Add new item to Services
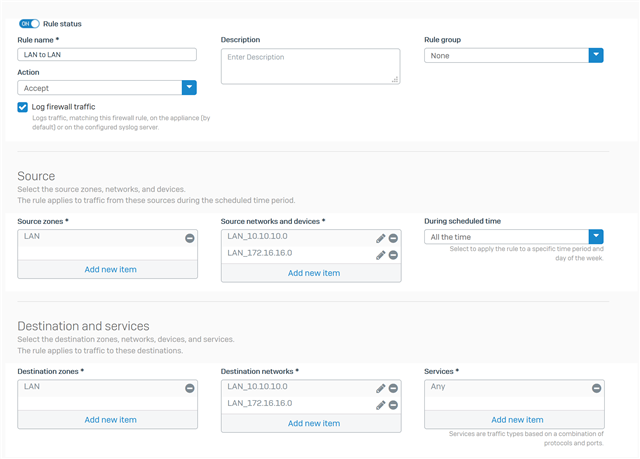This screenshot has width=640, height=459. pos(517,420)
